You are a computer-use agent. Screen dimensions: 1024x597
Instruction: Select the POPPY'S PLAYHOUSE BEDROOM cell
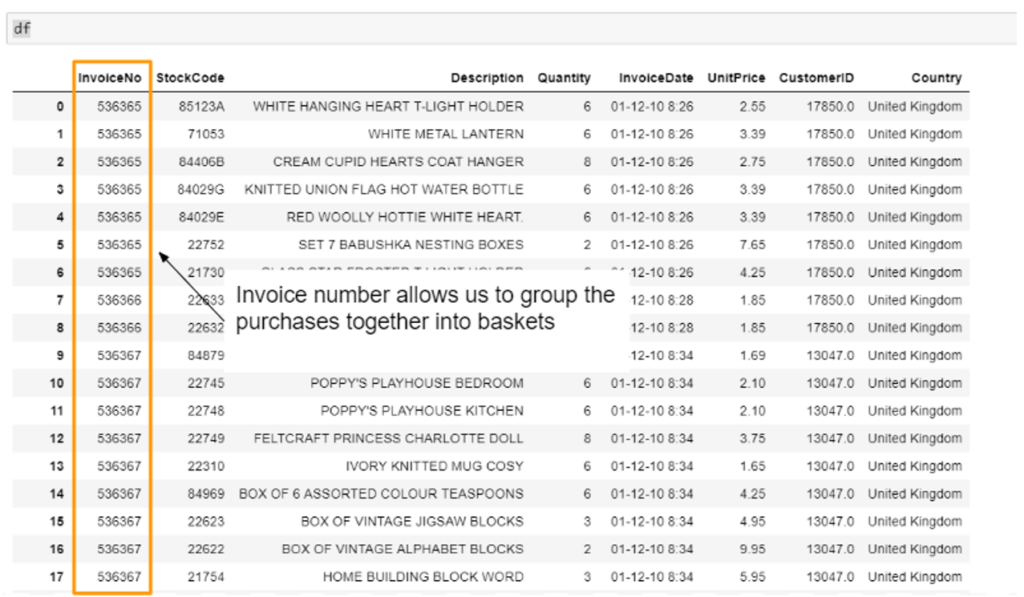416,383
